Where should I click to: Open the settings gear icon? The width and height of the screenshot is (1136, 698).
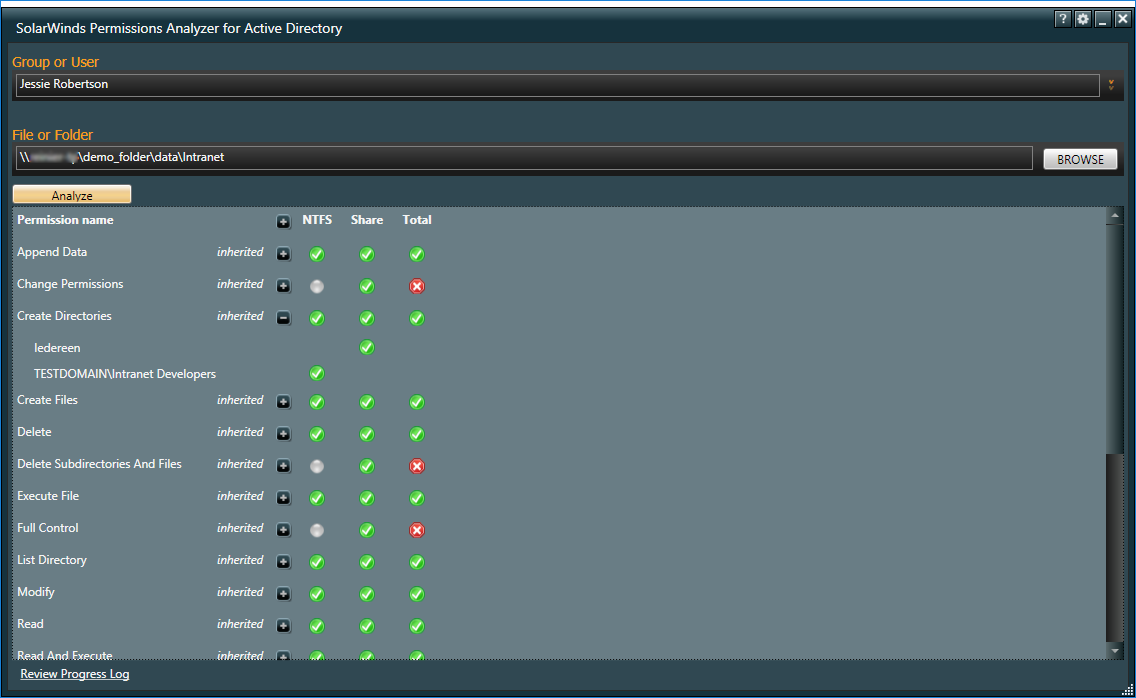(x=1082, y=20)
